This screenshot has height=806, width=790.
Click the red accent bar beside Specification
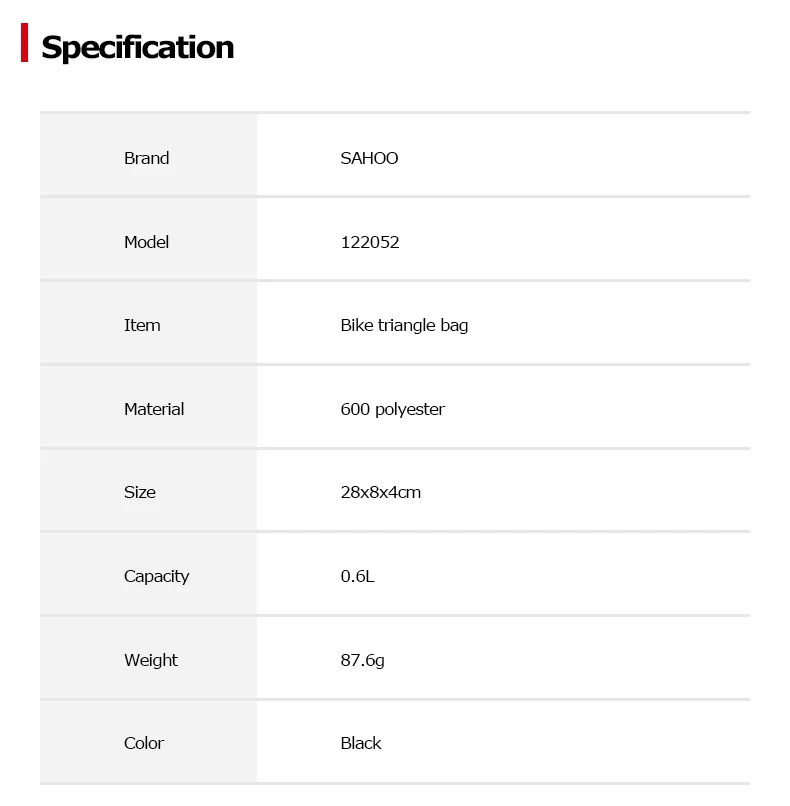[x=24, y=45]
